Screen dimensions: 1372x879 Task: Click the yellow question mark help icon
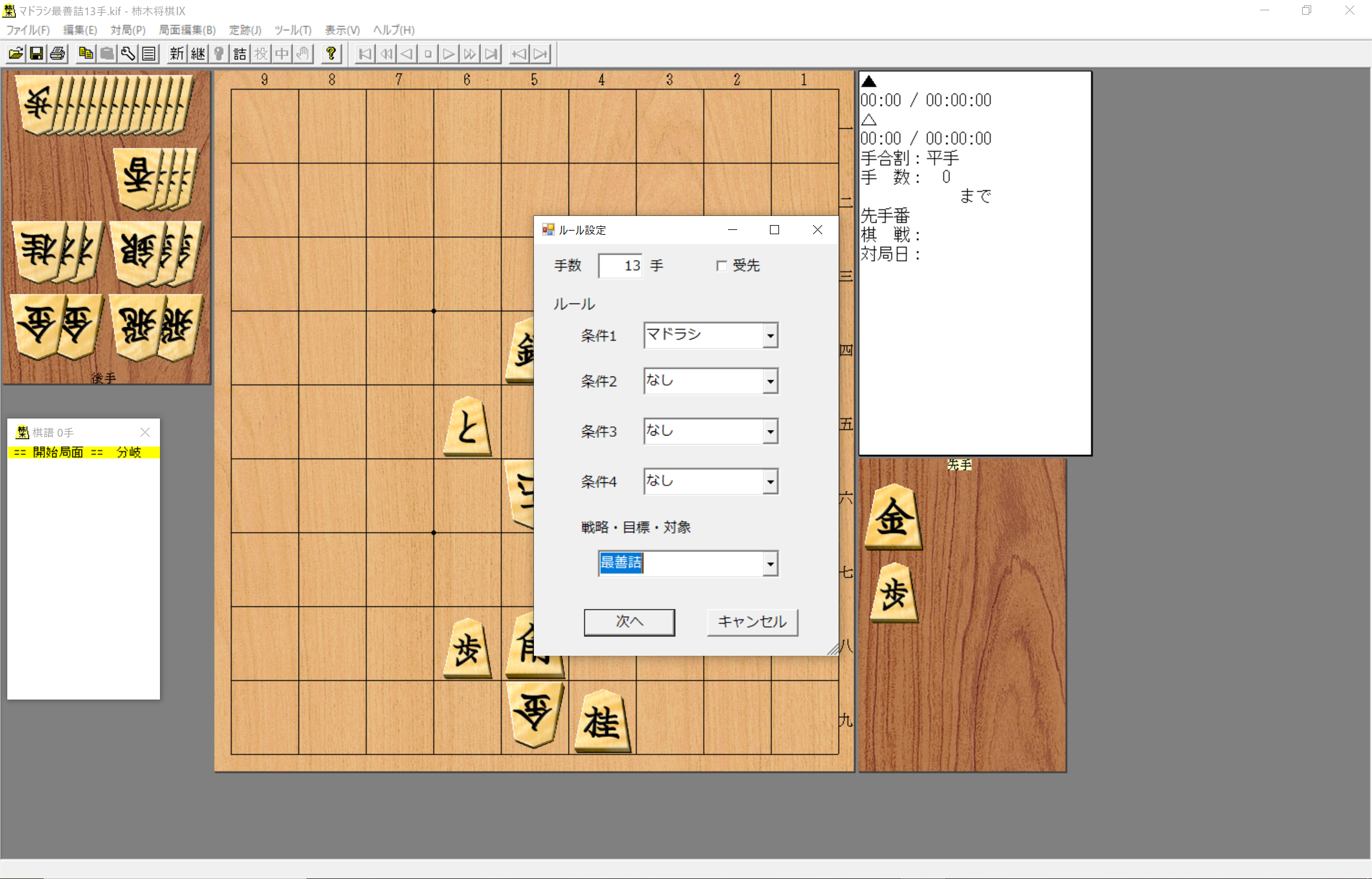click(x=331, y=54)
